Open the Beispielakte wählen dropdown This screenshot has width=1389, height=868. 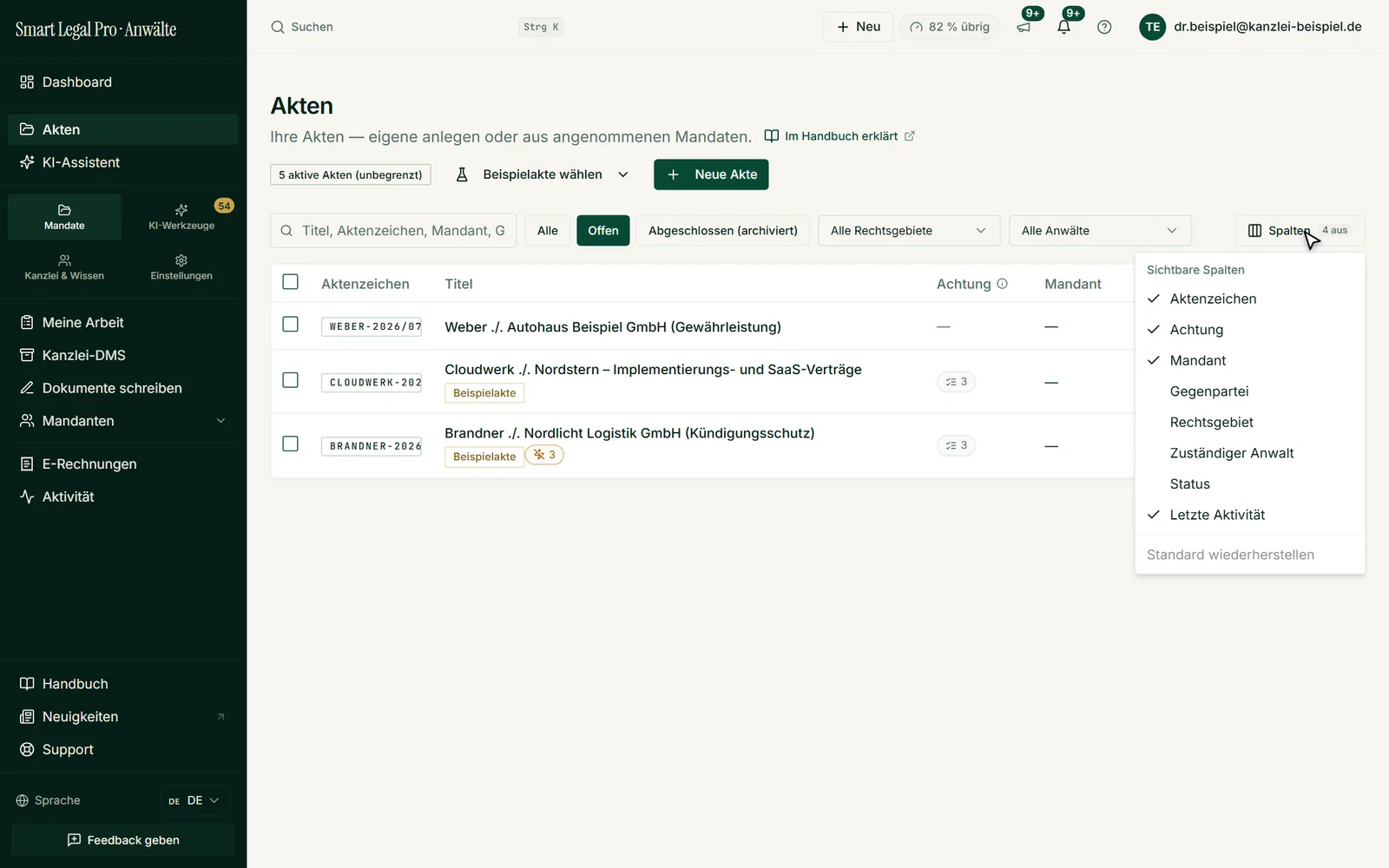(543, 174)
